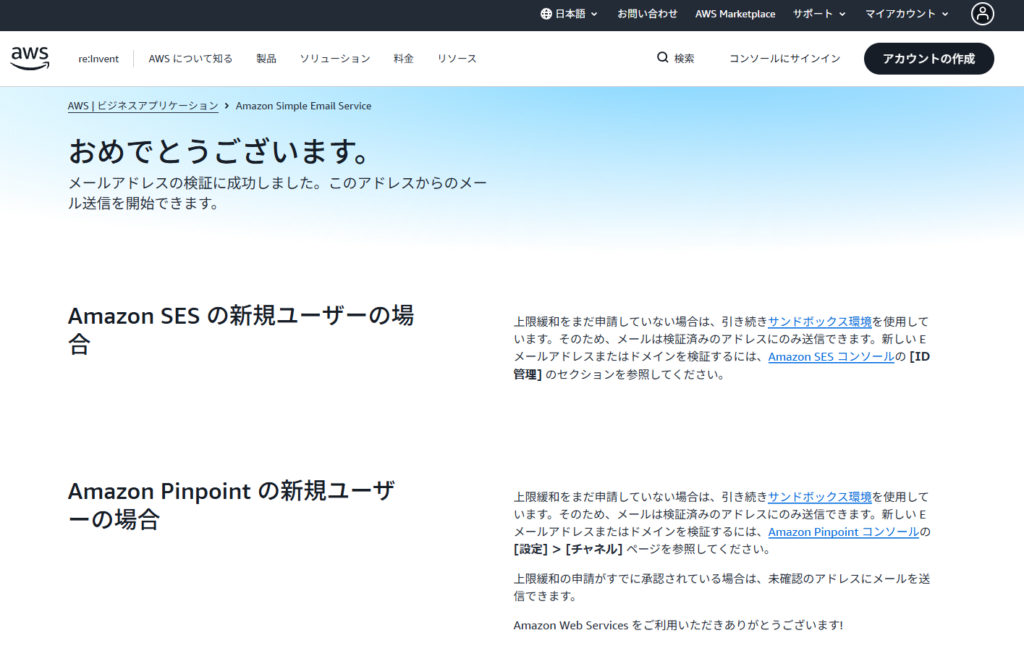The height and width of the screenshot is (646, 1024).
Task: Click Amazon Web Services をご利用いただきありがとうございます text
Action: [678, 625]
